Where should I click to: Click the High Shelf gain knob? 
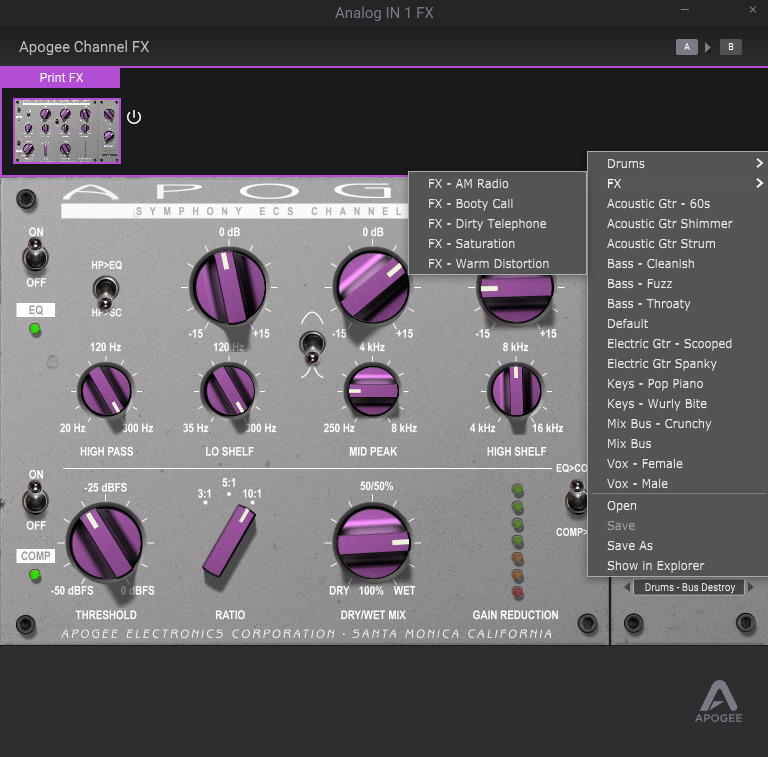coord(515,298)
